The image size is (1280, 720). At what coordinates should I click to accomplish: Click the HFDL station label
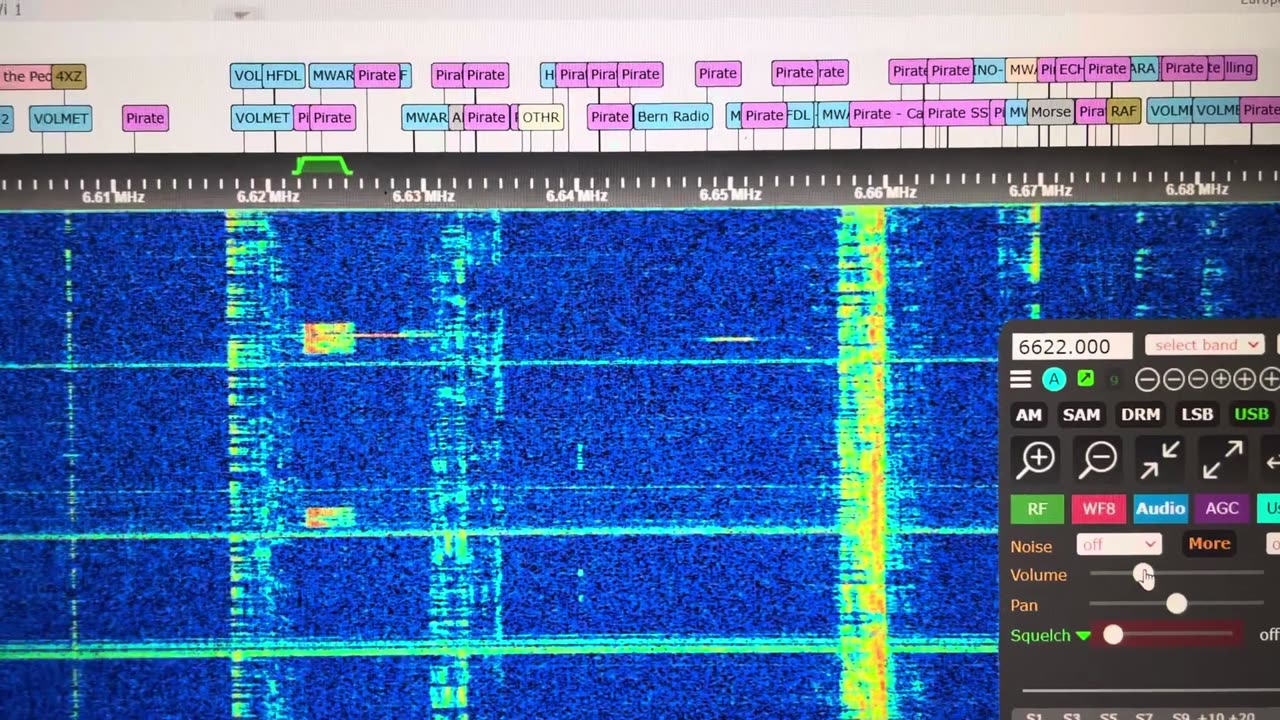283,75
